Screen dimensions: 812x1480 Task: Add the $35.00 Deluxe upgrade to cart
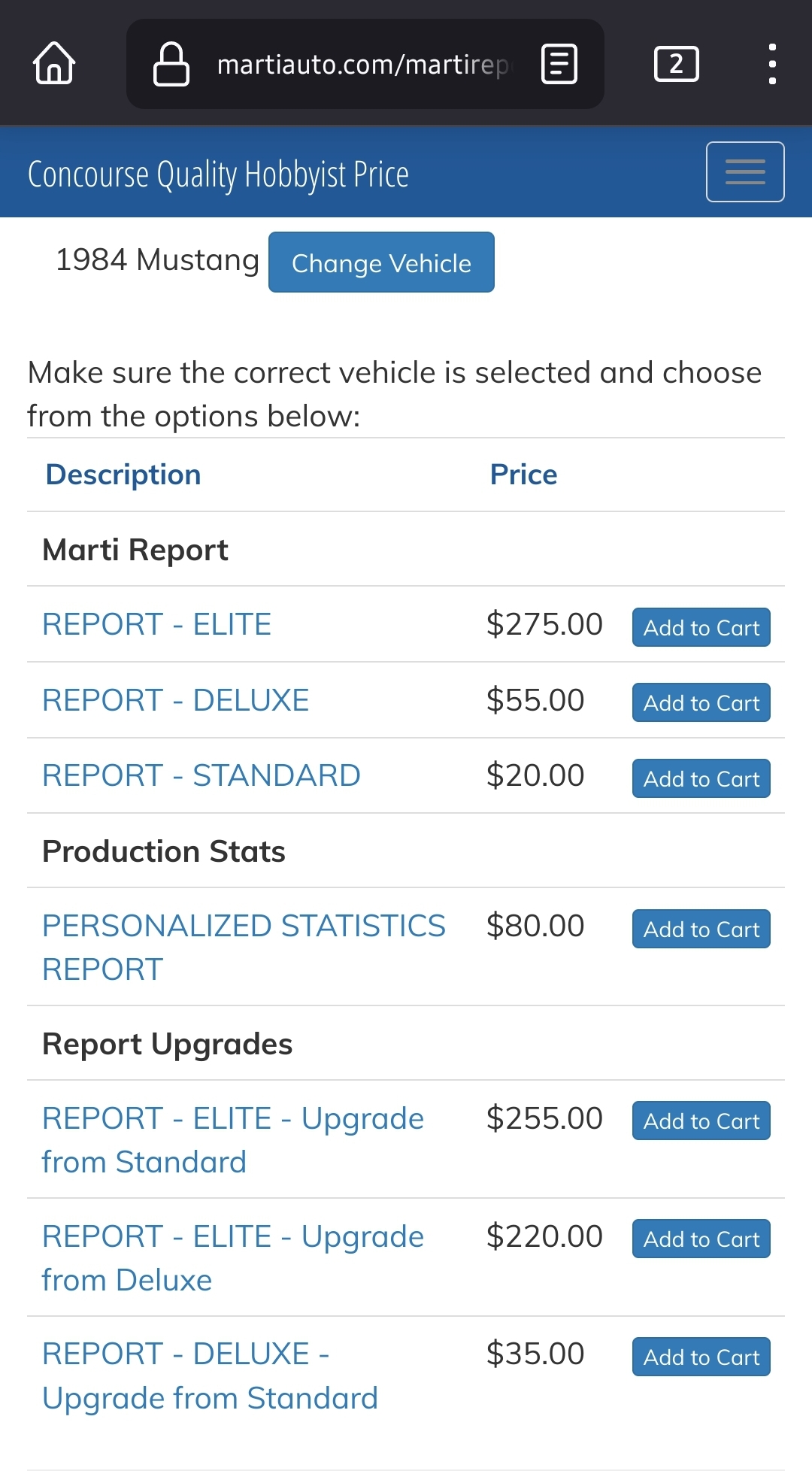pos(701,1357)
